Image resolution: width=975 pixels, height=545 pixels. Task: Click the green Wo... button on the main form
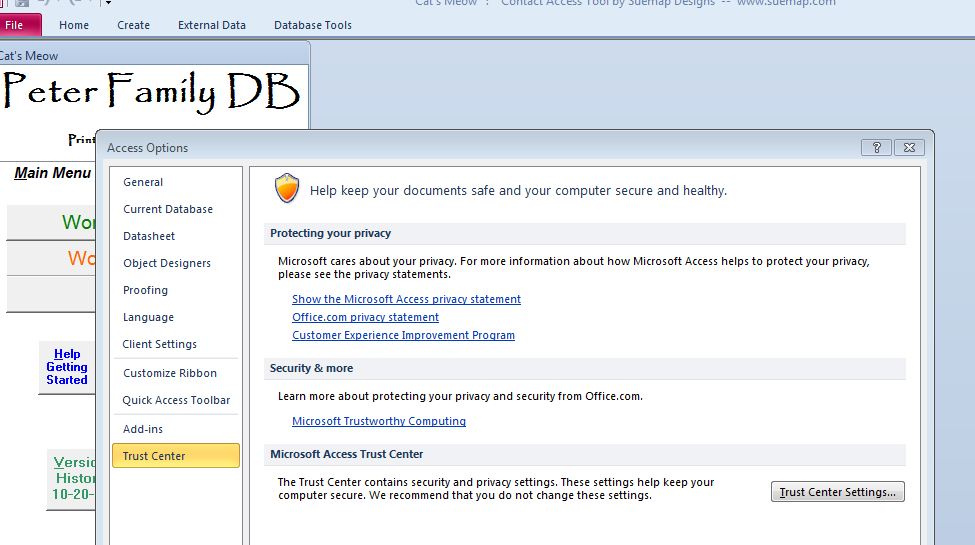pyautogui.click(x=51, y=222)
